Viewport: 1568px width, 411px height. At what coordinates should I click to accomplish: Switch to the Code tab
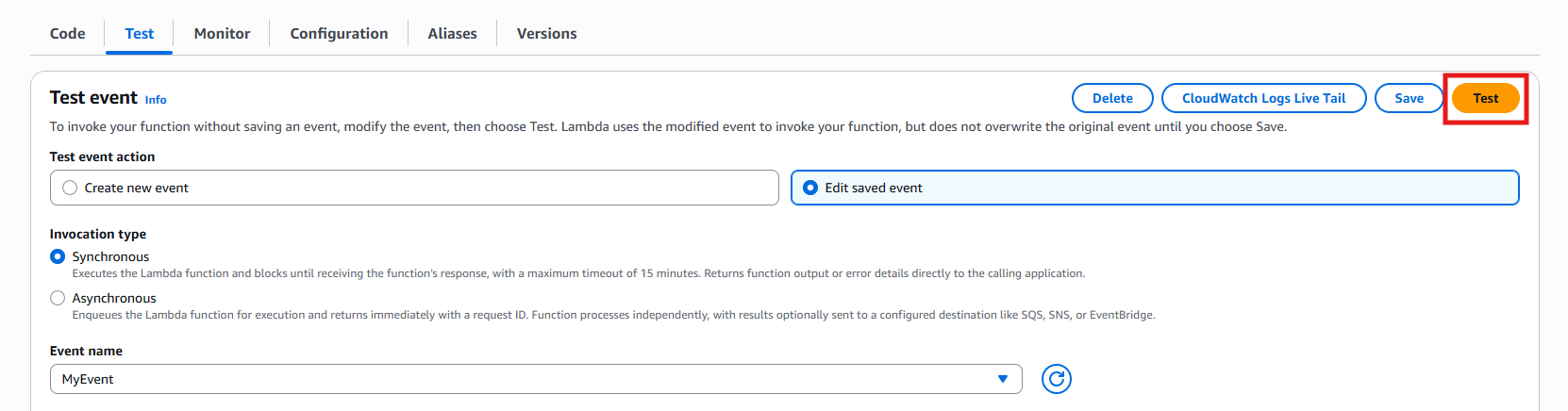68,33
